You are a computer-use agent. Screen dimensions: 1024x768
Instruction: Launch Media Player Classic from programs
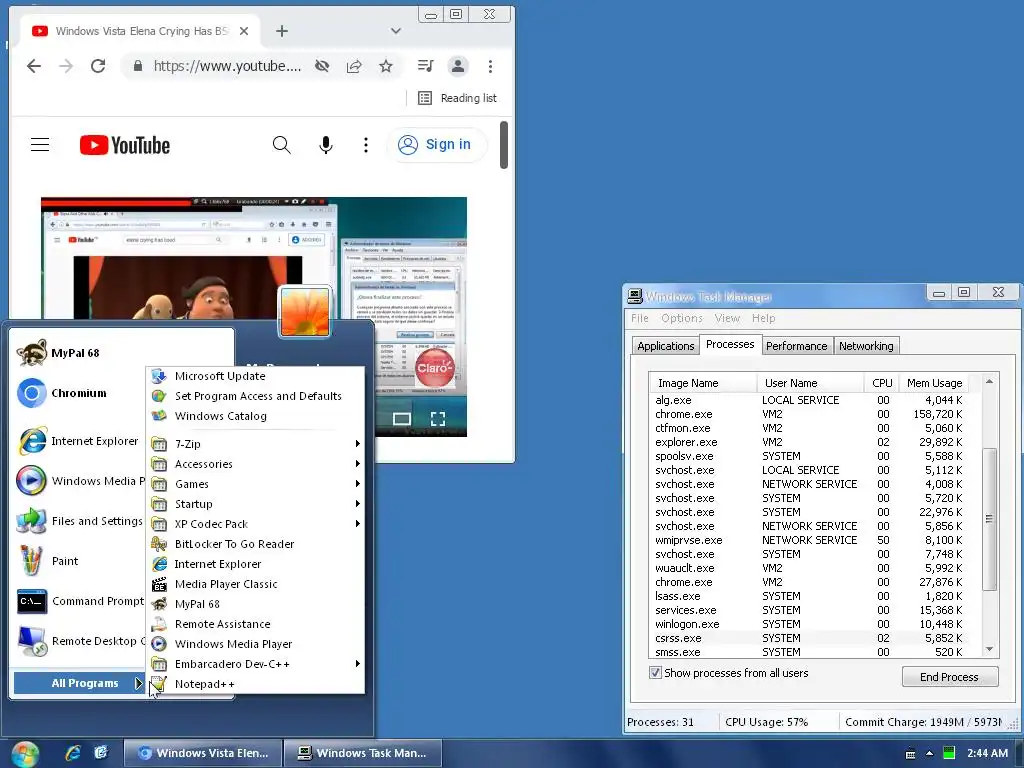(255, 584)
